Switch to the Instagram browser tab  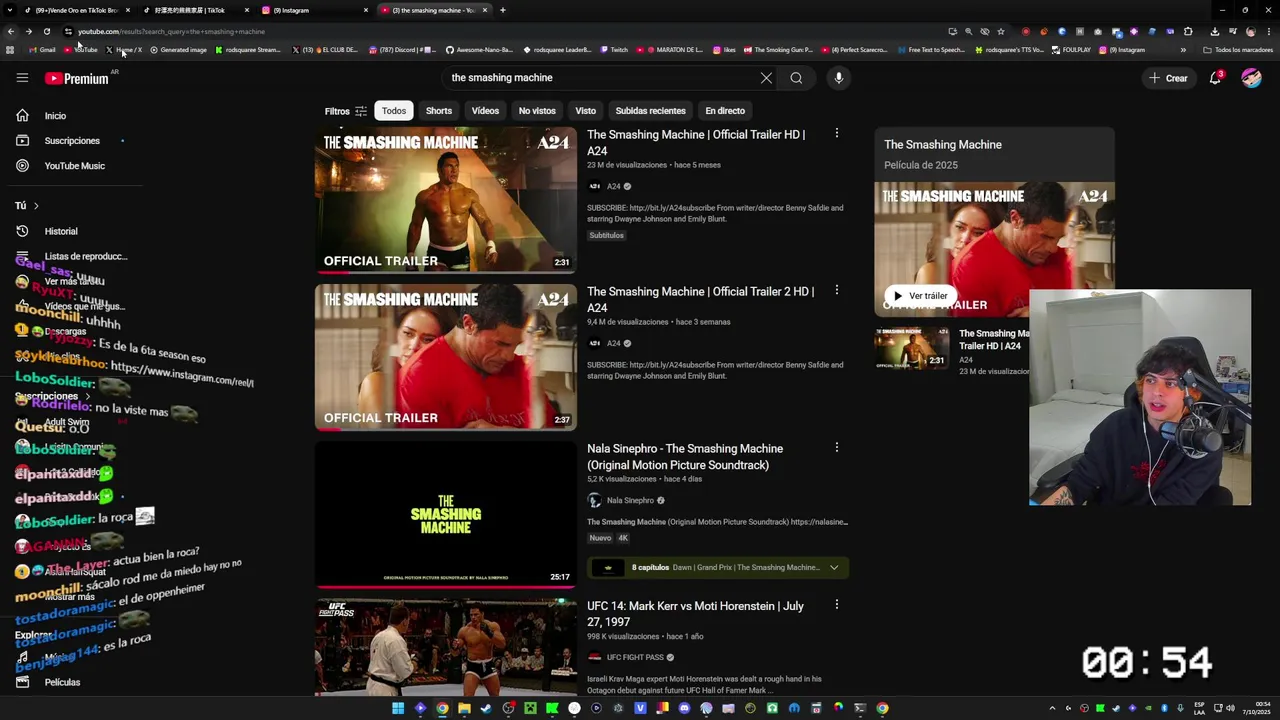313,10
